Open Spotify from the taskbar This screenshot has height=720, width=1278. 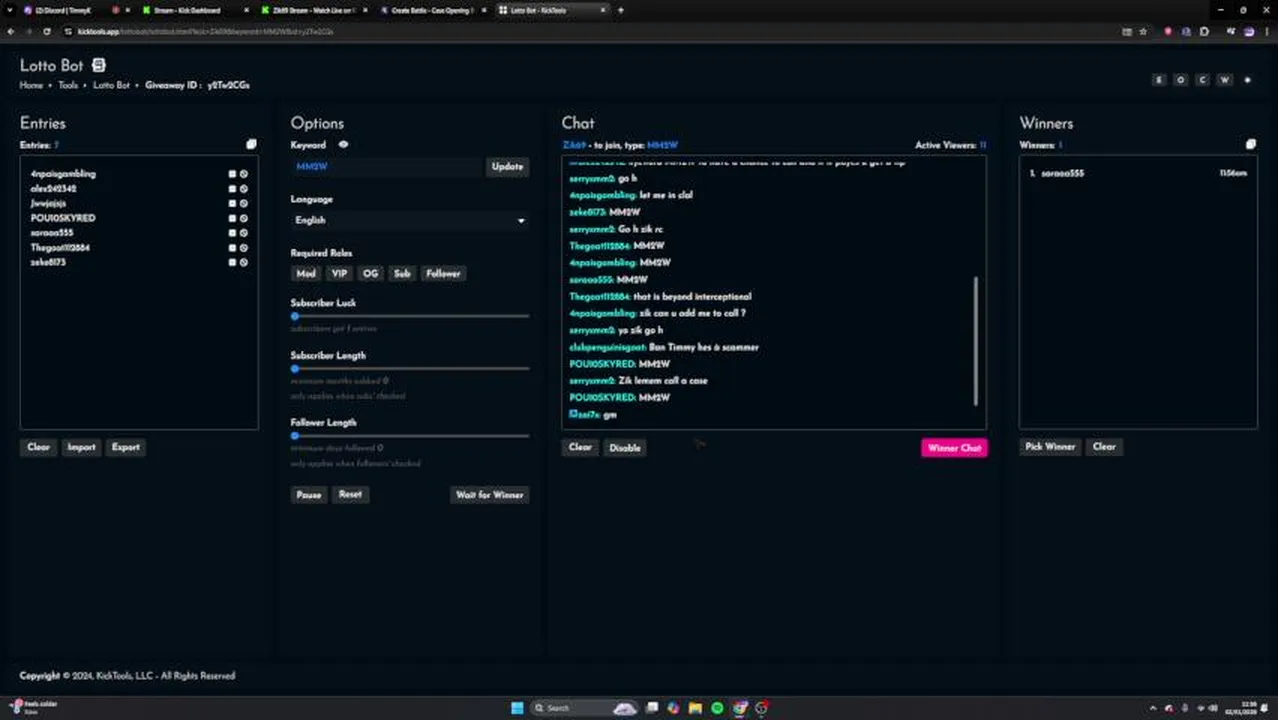717,708
